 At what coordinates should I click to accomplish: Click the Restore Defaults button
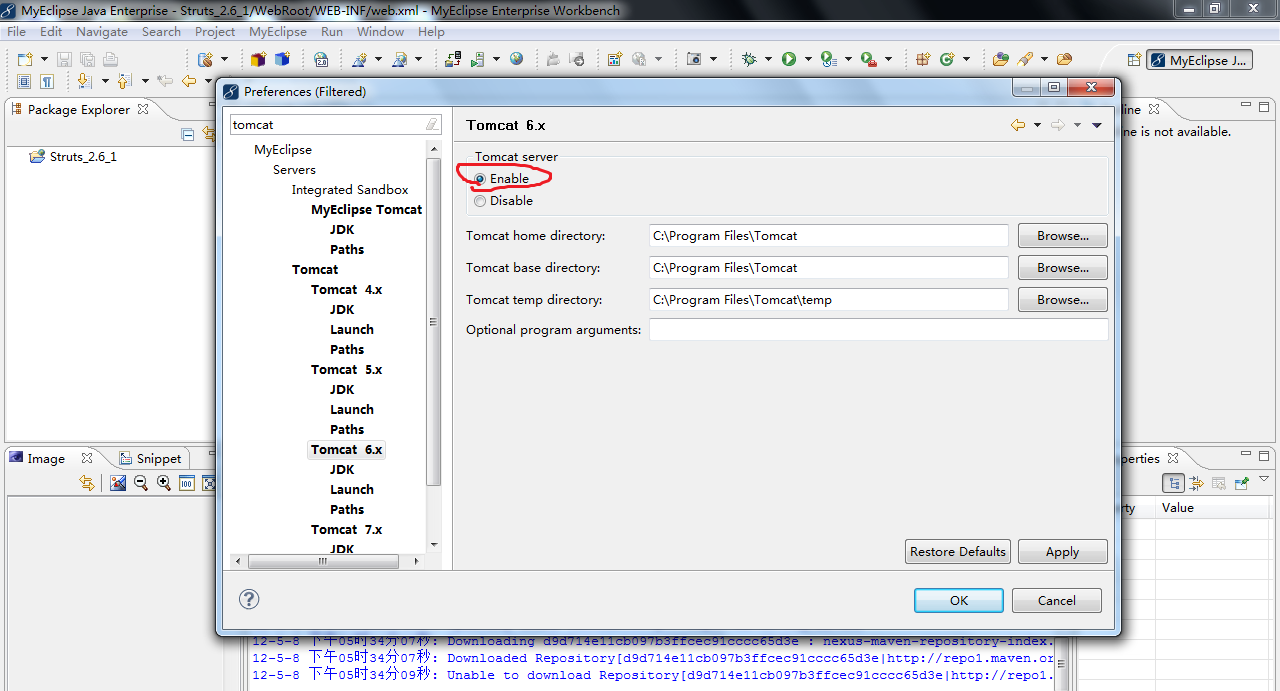[x=958, y=551]
